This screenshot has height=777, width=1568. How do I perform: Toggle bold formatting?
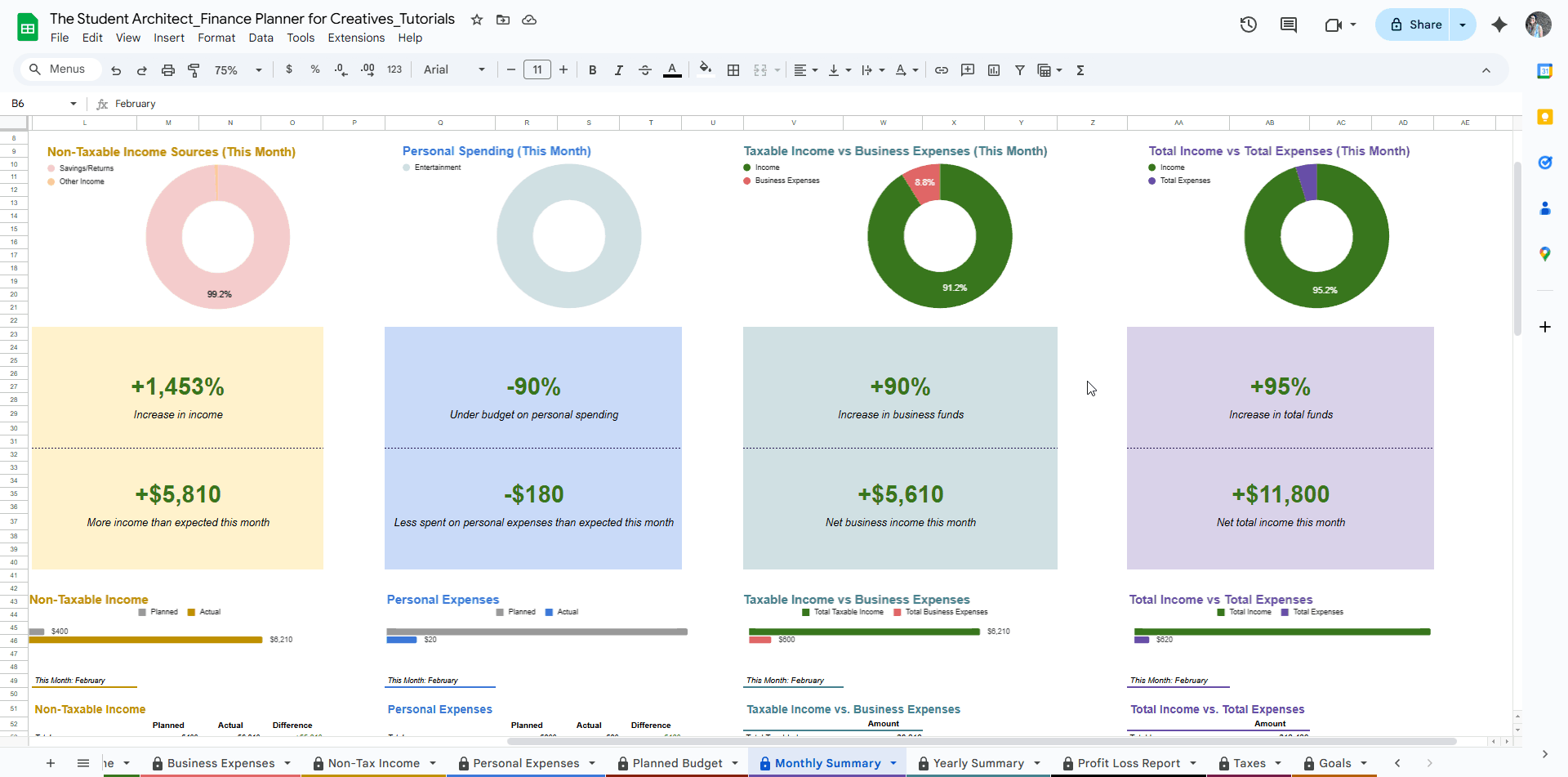click(x=593, y=70)
